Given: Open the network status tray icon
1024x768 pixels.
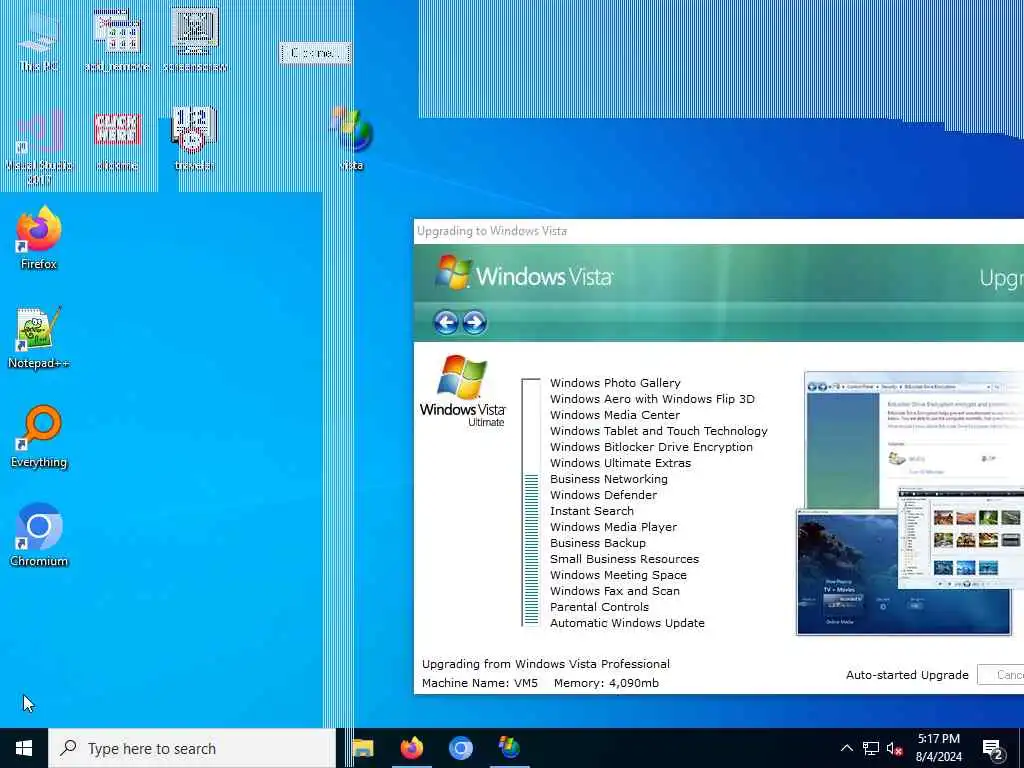Looking at the screenshot, I should [871, 748].
